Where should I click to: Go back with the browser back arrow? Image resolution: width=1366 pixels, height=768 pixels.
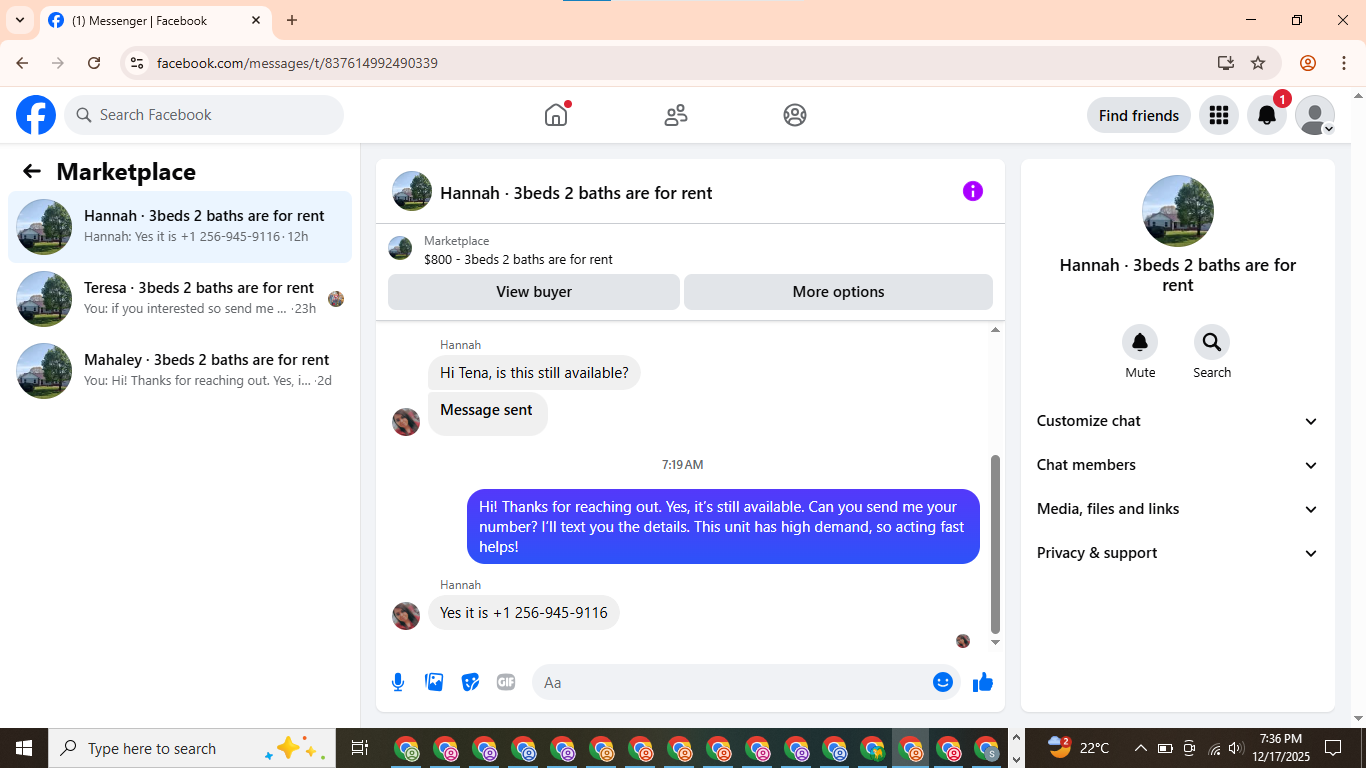(x=22, y=63)
